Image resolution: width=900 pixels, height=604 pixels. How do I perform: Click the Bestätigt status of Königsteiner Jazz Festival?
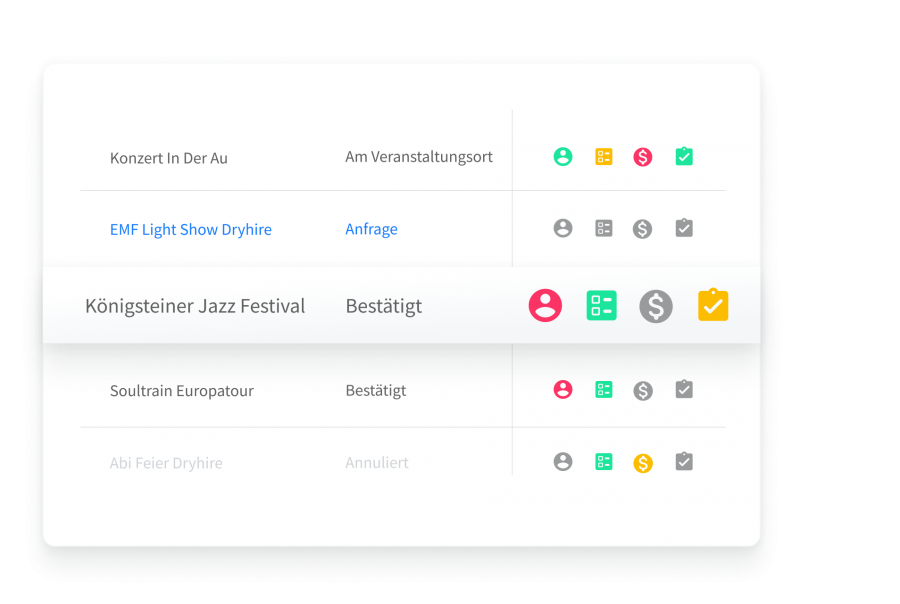tap(383, 306)
